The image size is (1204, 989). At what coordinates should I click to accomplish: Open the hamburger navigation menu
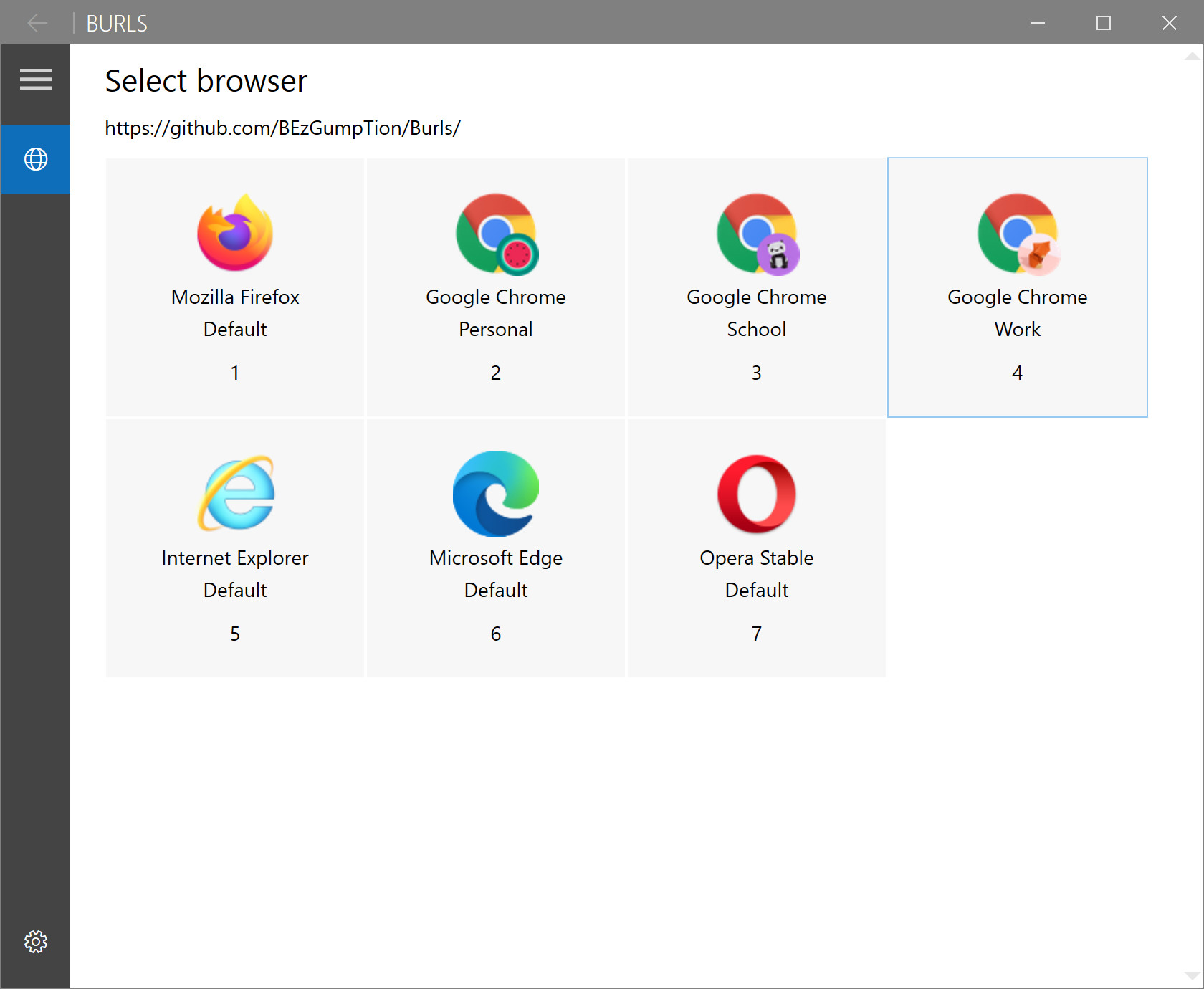click(36, 80)
